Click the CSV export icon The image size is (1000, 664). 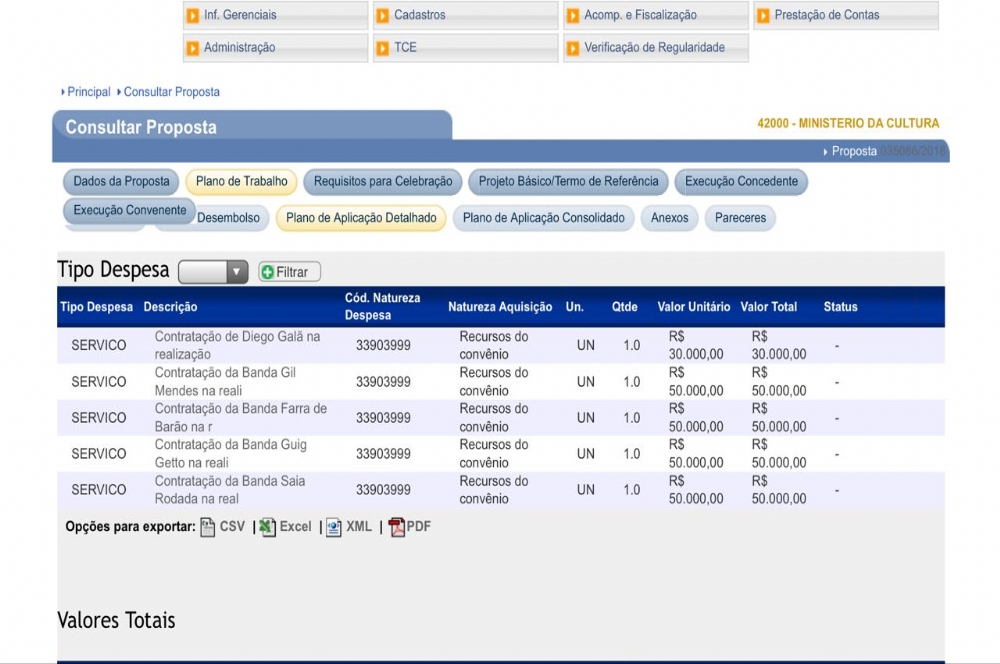click(x=208, y=527)
